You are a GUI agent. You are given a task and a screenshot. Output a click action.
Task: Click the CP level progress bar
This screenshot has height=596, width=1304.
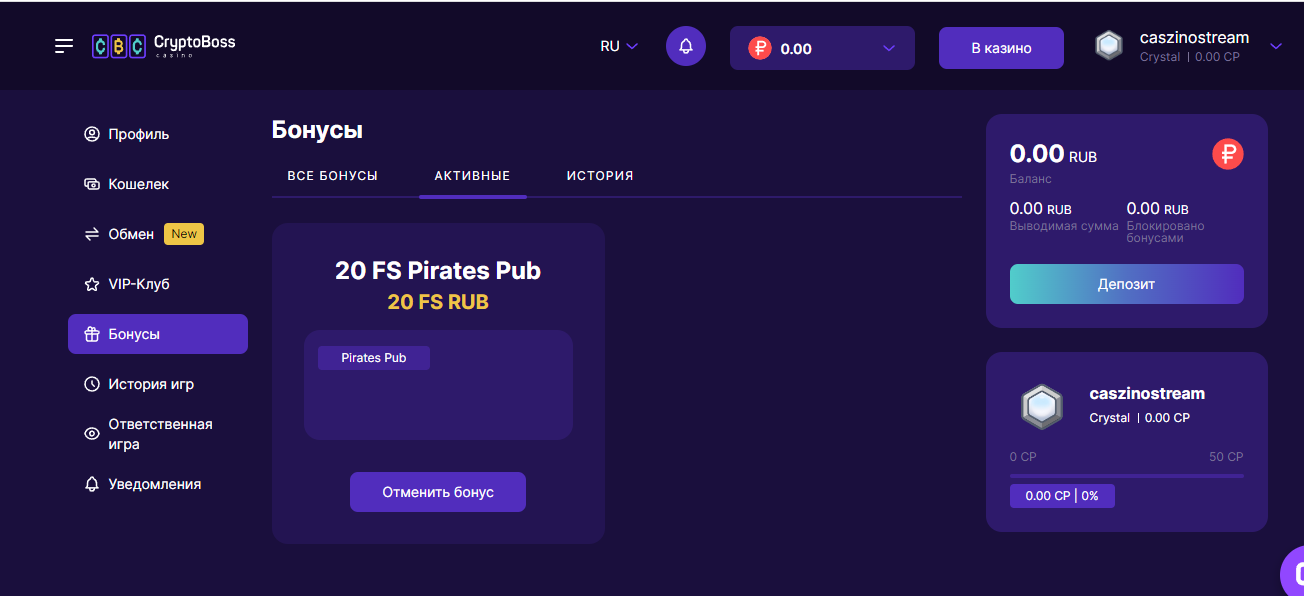1126,476
